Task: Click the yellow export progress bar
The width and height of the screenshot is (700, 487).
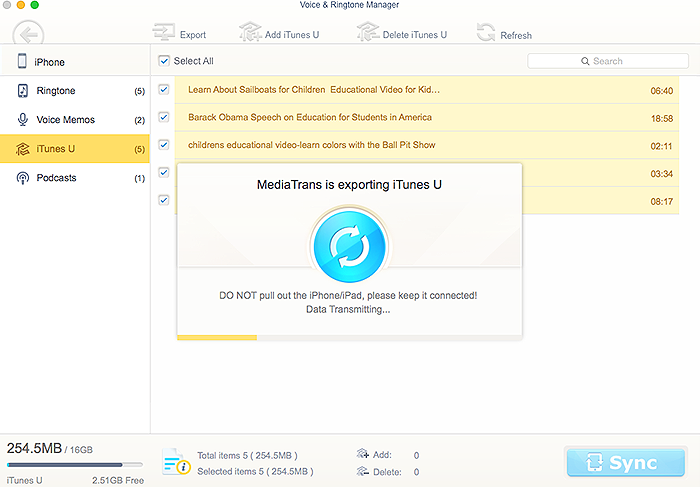Action: [217, 337]
